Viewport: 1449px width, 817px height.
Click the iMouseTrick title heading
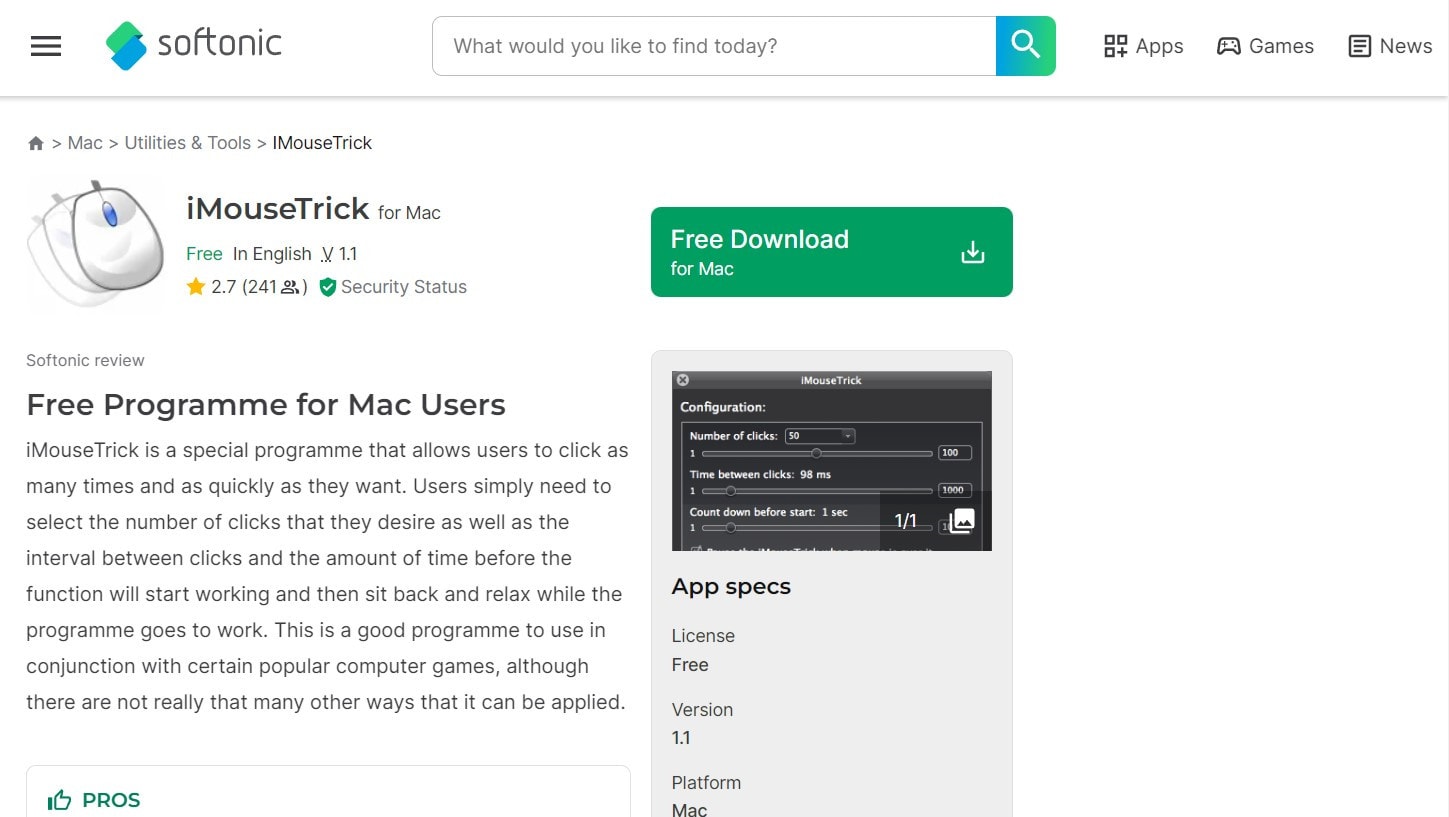point(278,209)
